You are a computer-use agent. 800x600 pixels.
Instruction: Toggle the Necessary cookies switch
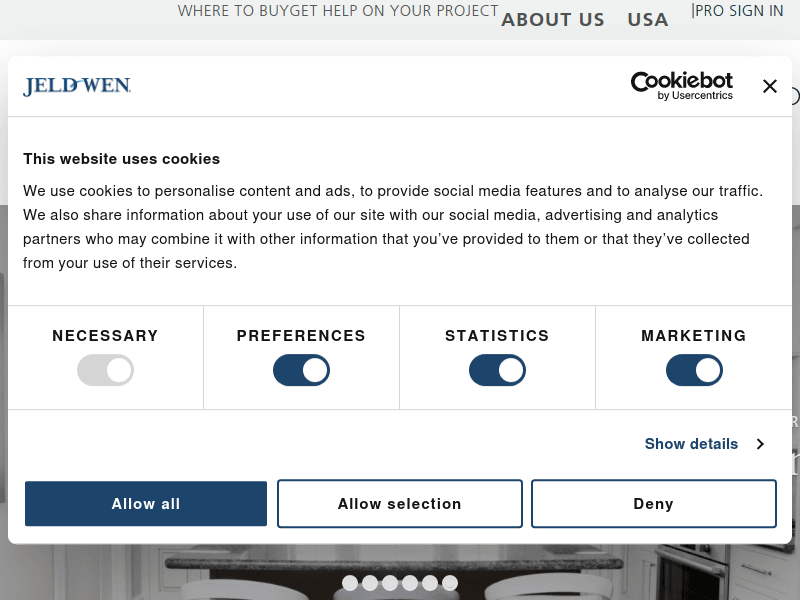click(x=105, y=370)
